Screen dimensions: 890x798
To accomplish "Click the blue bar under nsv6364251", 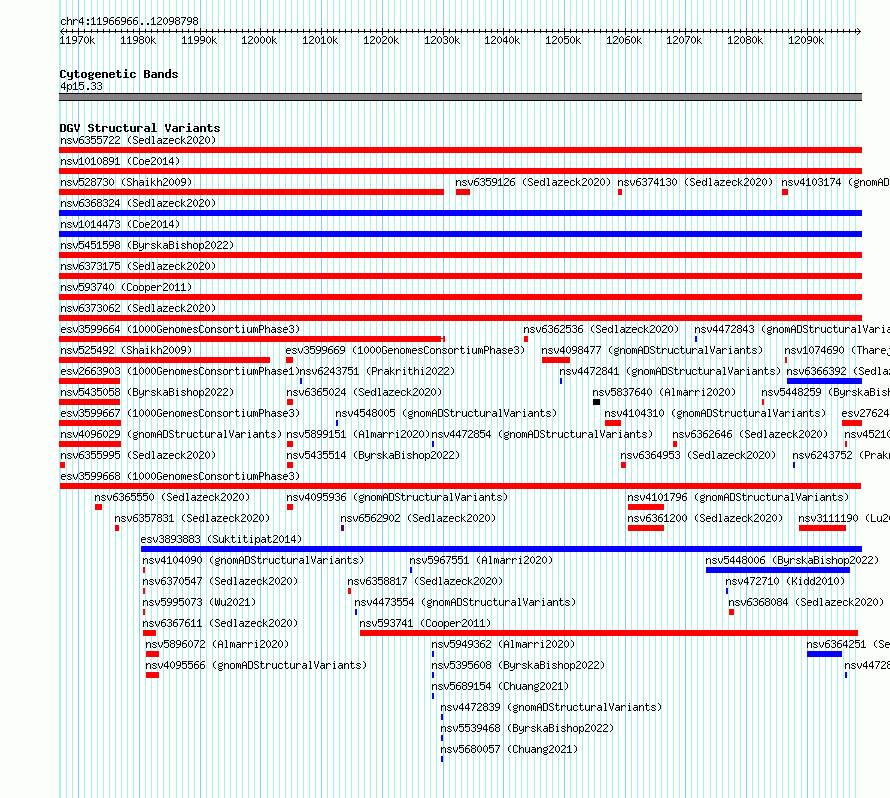I will pyautogui.click(x=824, y=654).
